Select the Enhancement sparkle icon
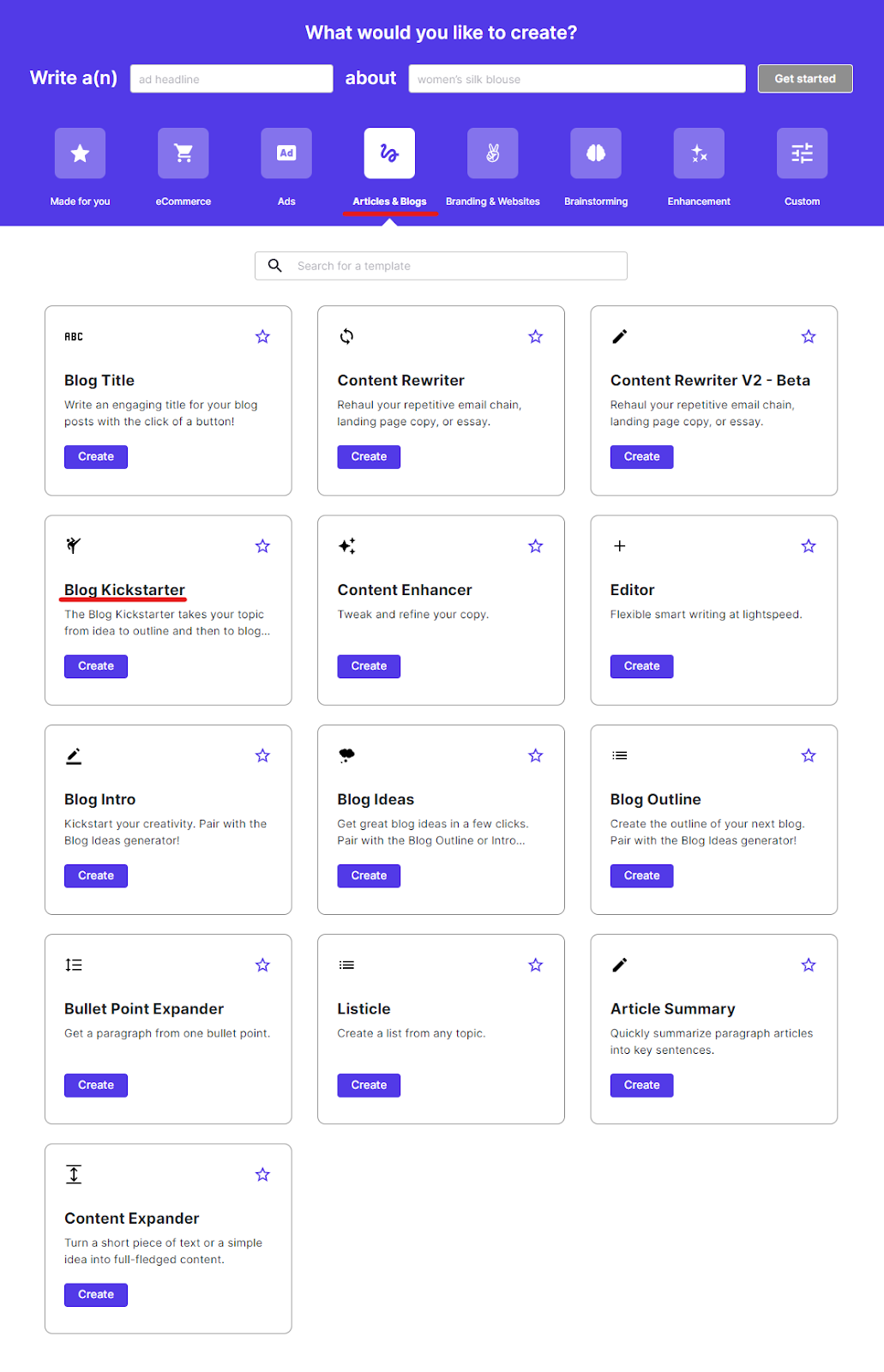This screenshot has width=884, height=1372. click(699, 153)
